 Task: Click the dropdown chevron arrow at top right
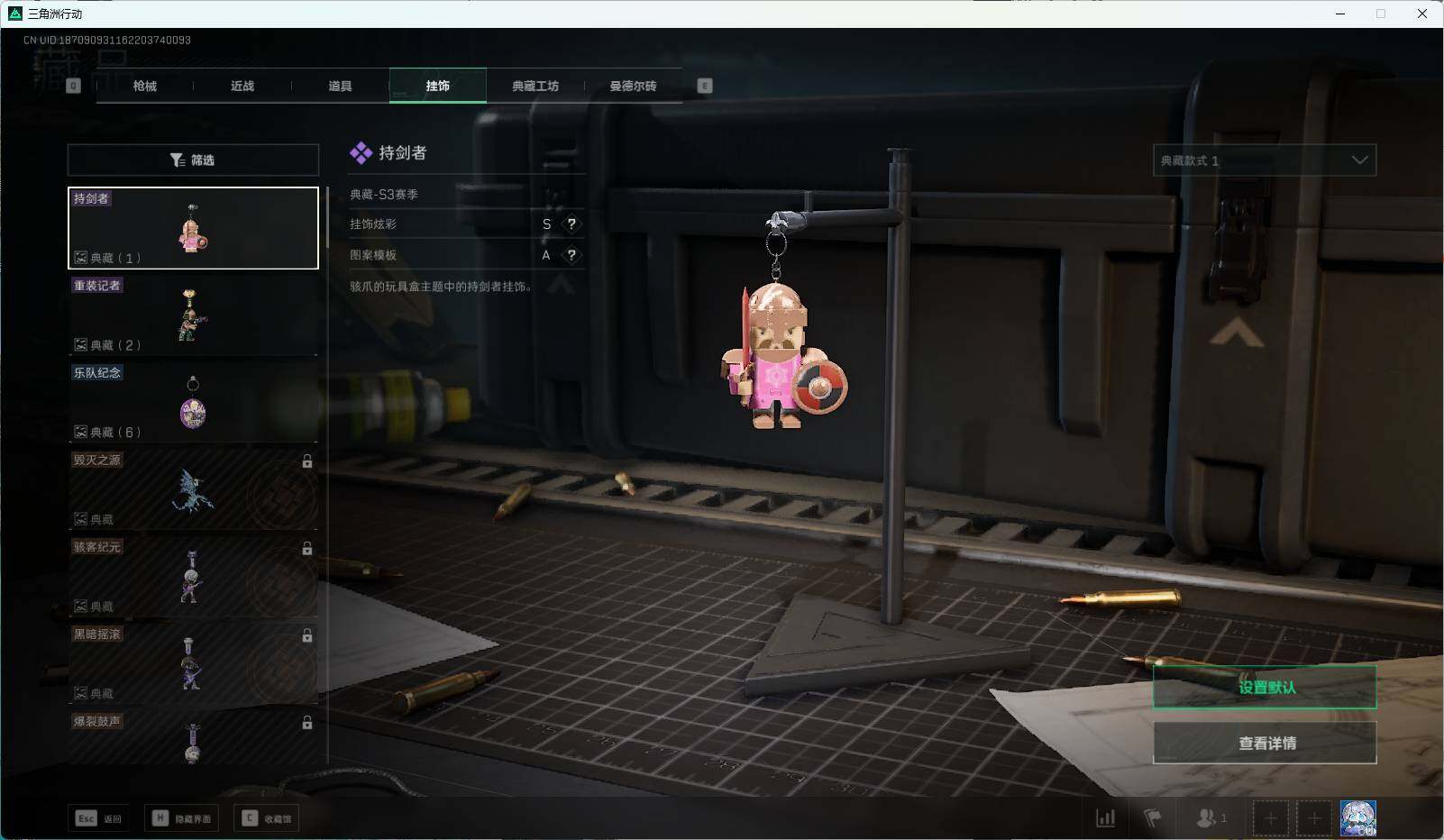click(x=1359, y=160)
